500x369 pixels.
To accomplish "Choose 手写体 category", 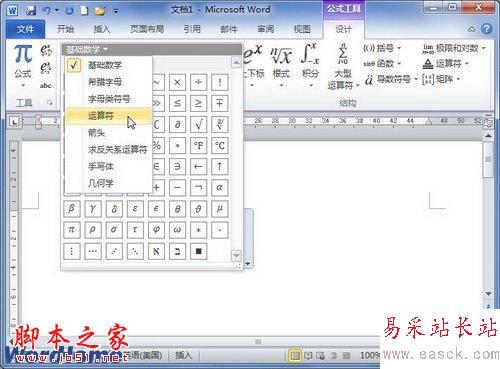I will [109, 166].
